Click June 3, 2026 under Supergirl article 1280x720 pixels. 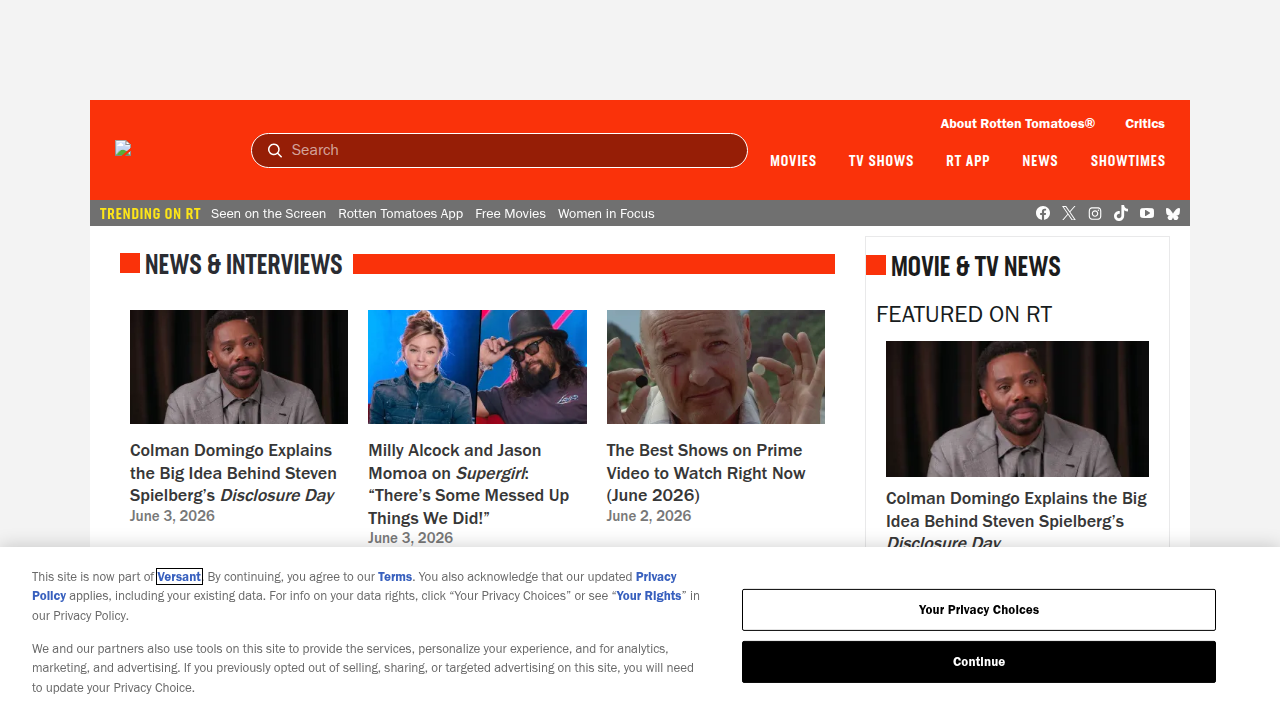410,538
